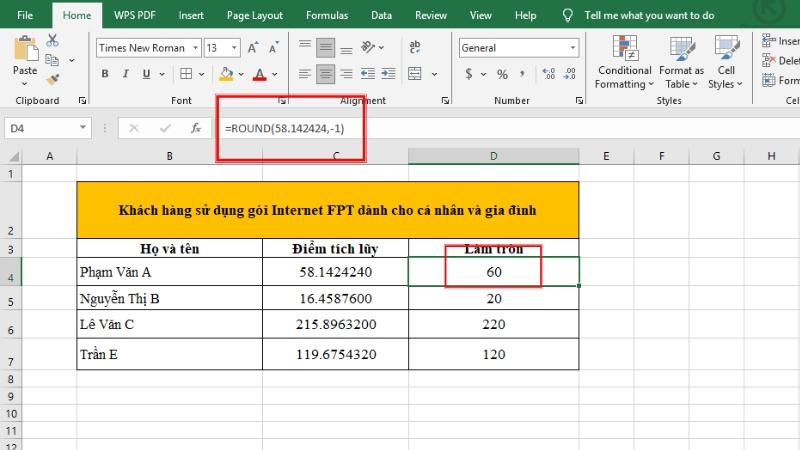This screenshot has height=450, width=800.
Task: Switch to the WPS PDF tab
Action: click(x=135, y=15)
